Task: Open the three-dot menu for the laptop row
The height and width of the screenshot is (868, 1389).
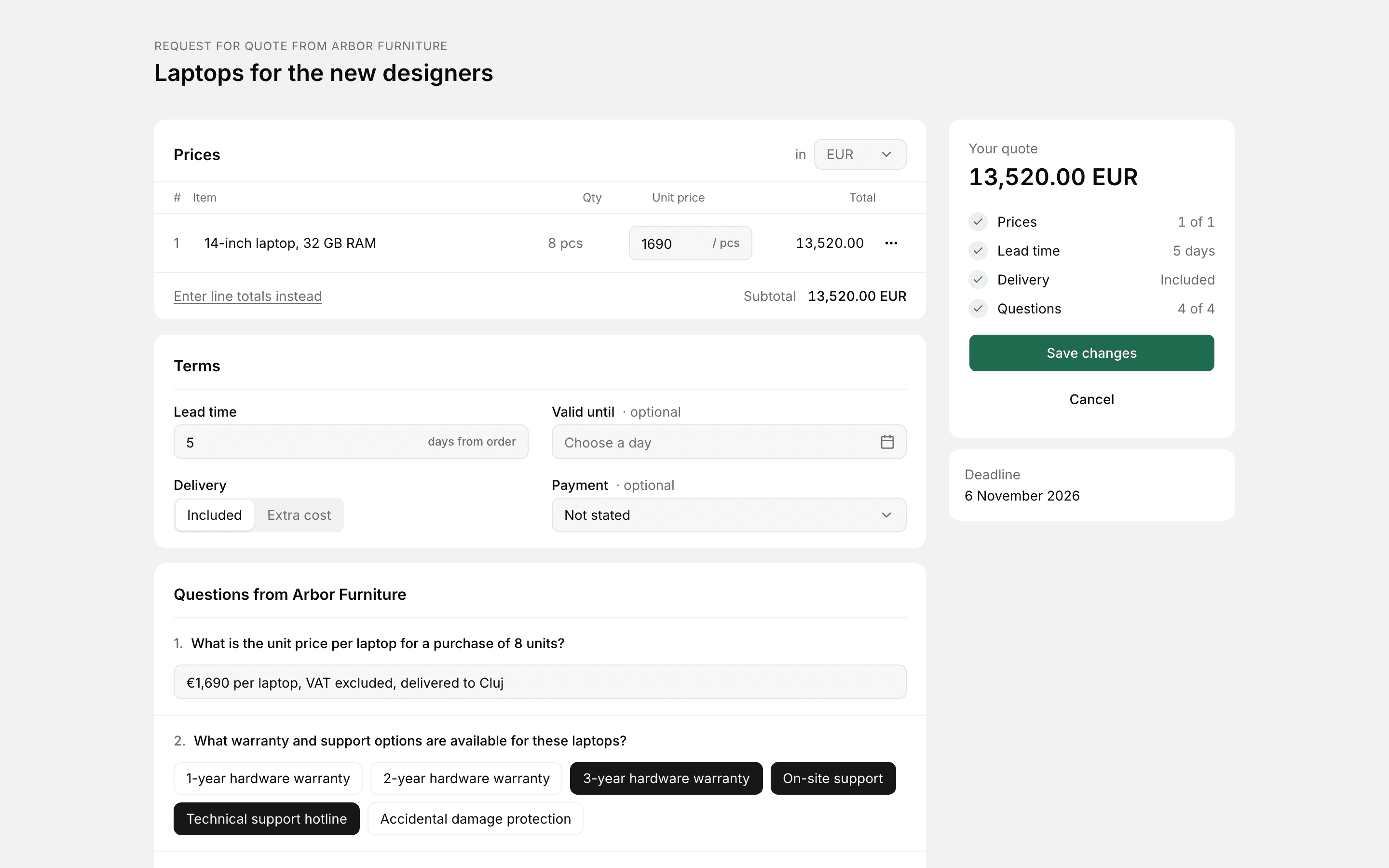Action: click(891, 244)
